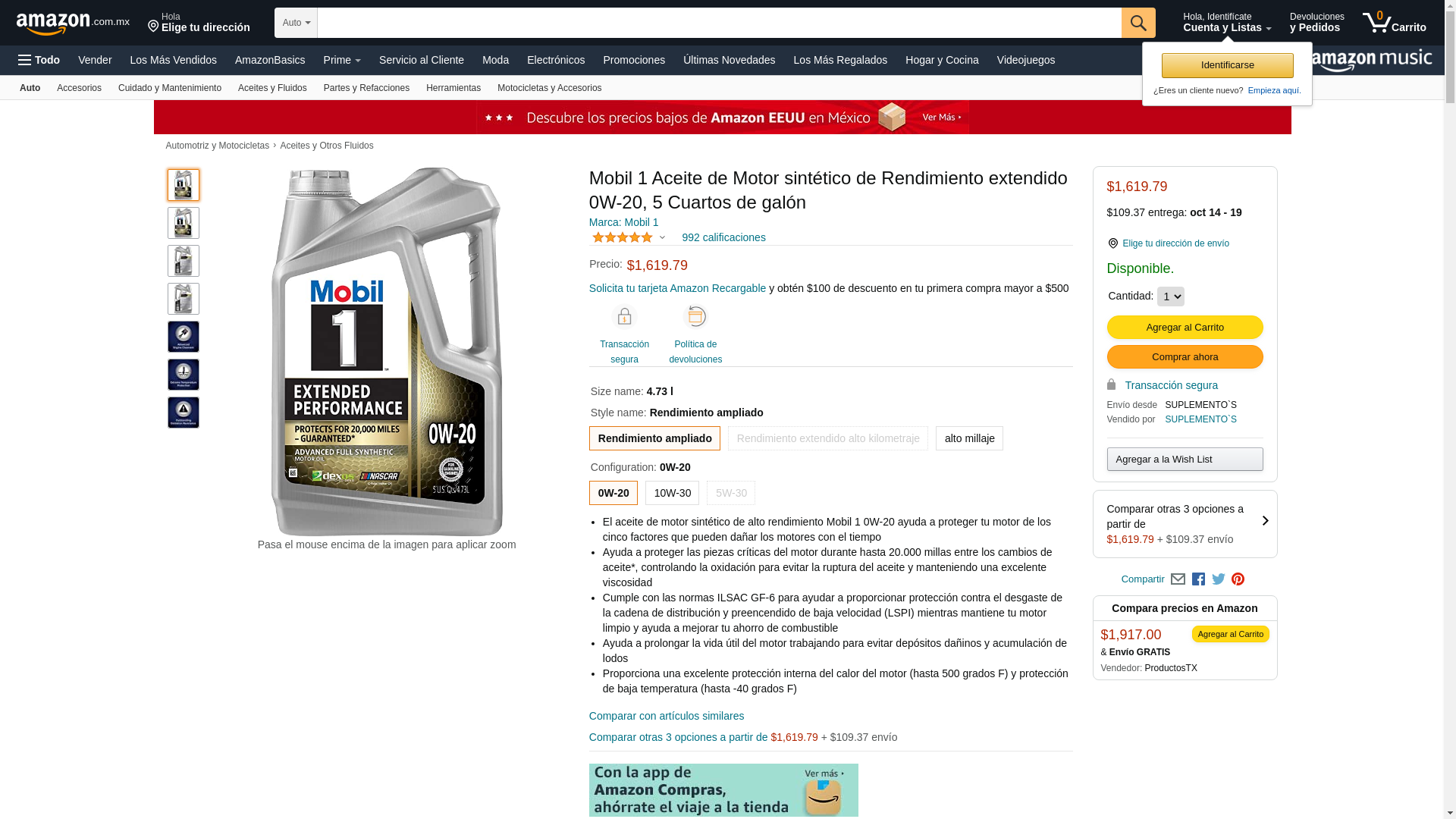
Task: Open the Todo hamburger menu
Action: click(x=39, y=60)
